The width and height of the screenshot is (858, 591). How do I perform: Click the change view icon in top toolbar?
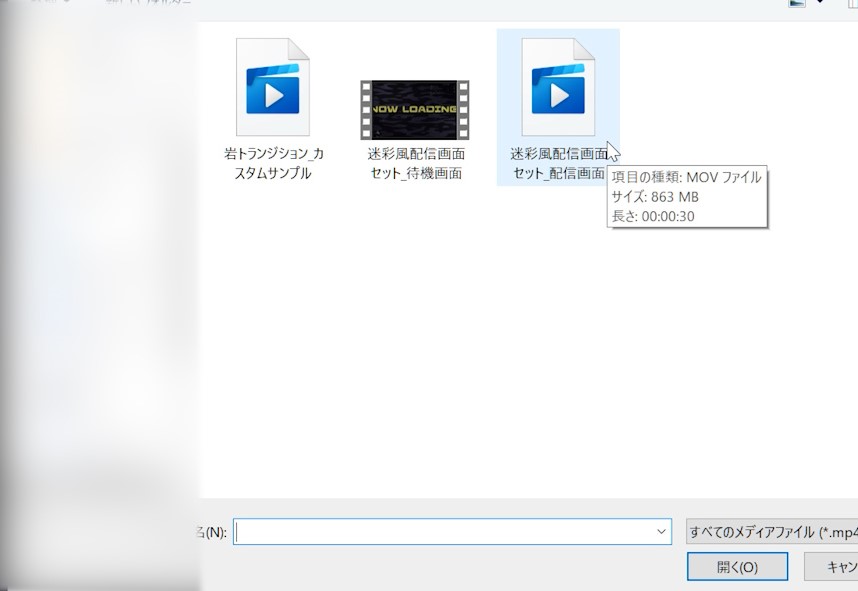(x=798, y=3)
